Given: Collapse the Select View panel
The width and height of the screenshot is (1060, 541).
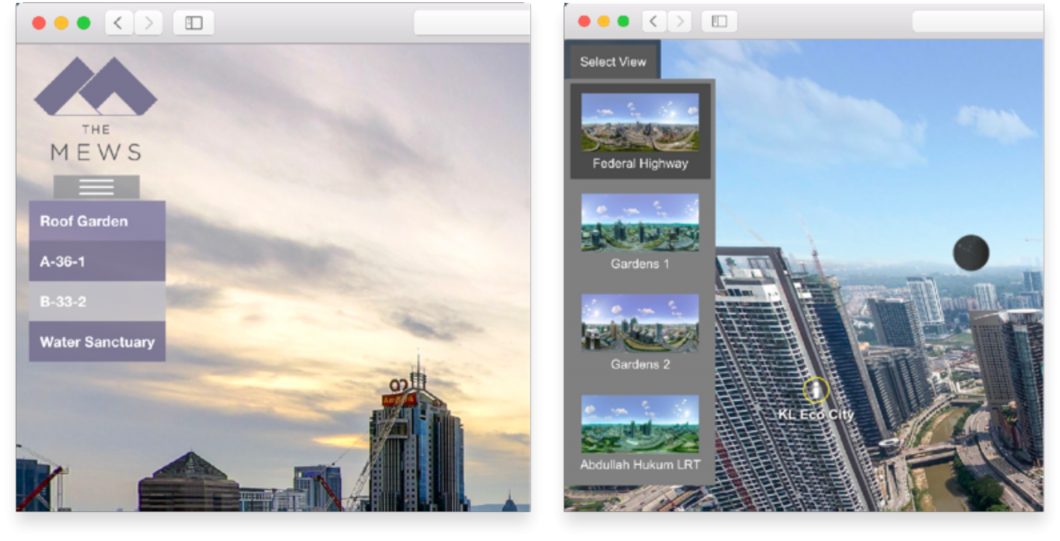Looking at the screenshot, I should point(613,62).
